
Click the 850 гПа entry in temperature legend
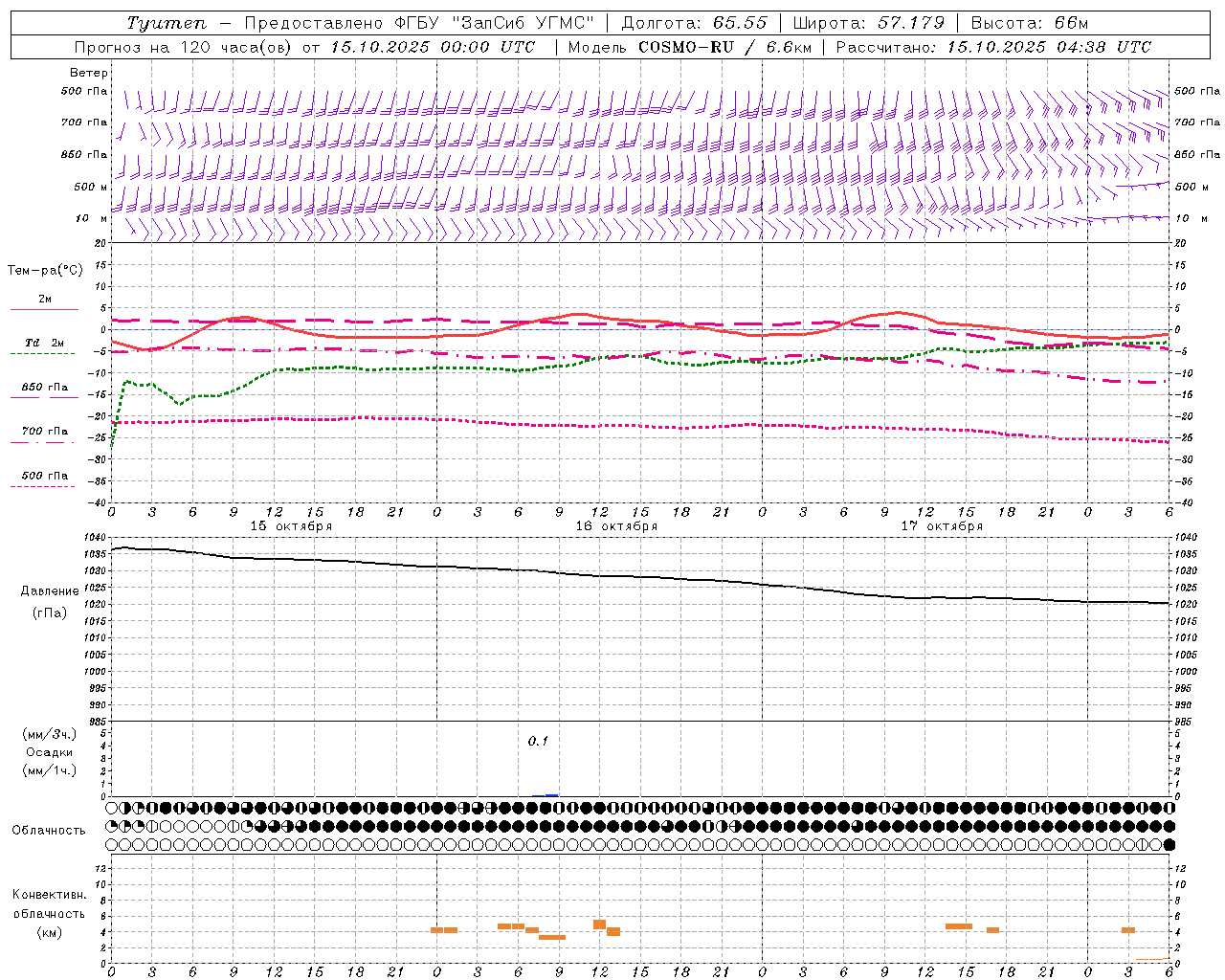[x=44, y=388]
